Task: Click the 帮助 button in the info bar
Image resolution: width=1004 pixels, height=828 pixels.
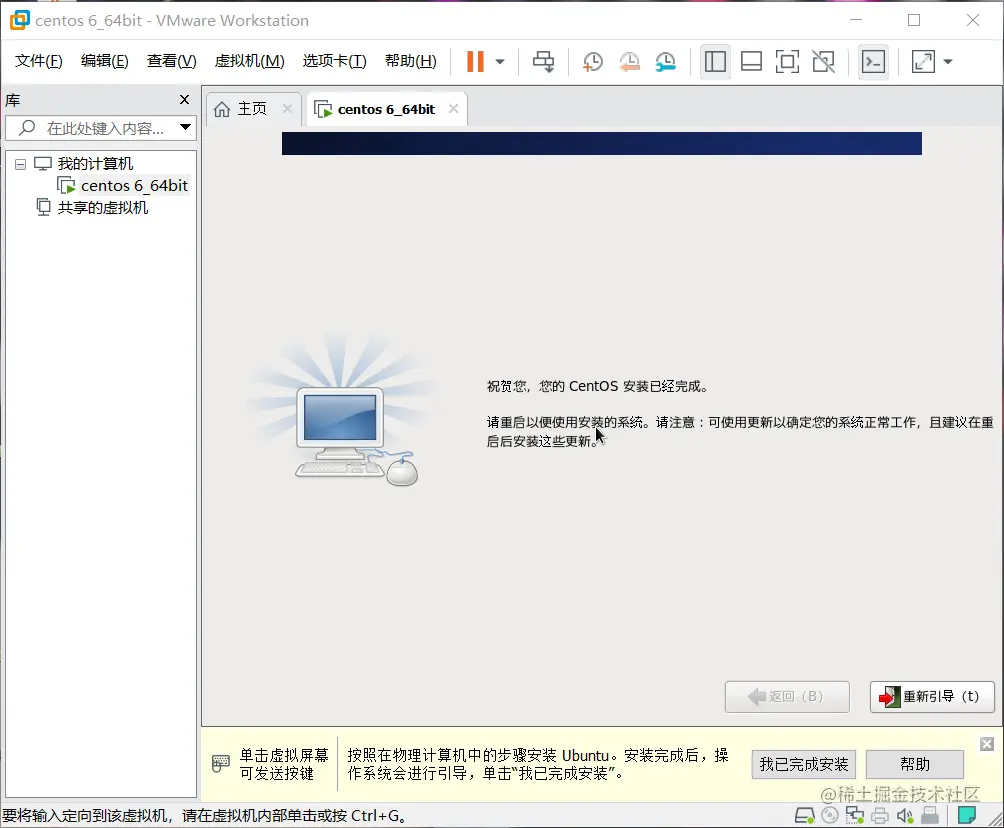Action: (x=915, y=765)
